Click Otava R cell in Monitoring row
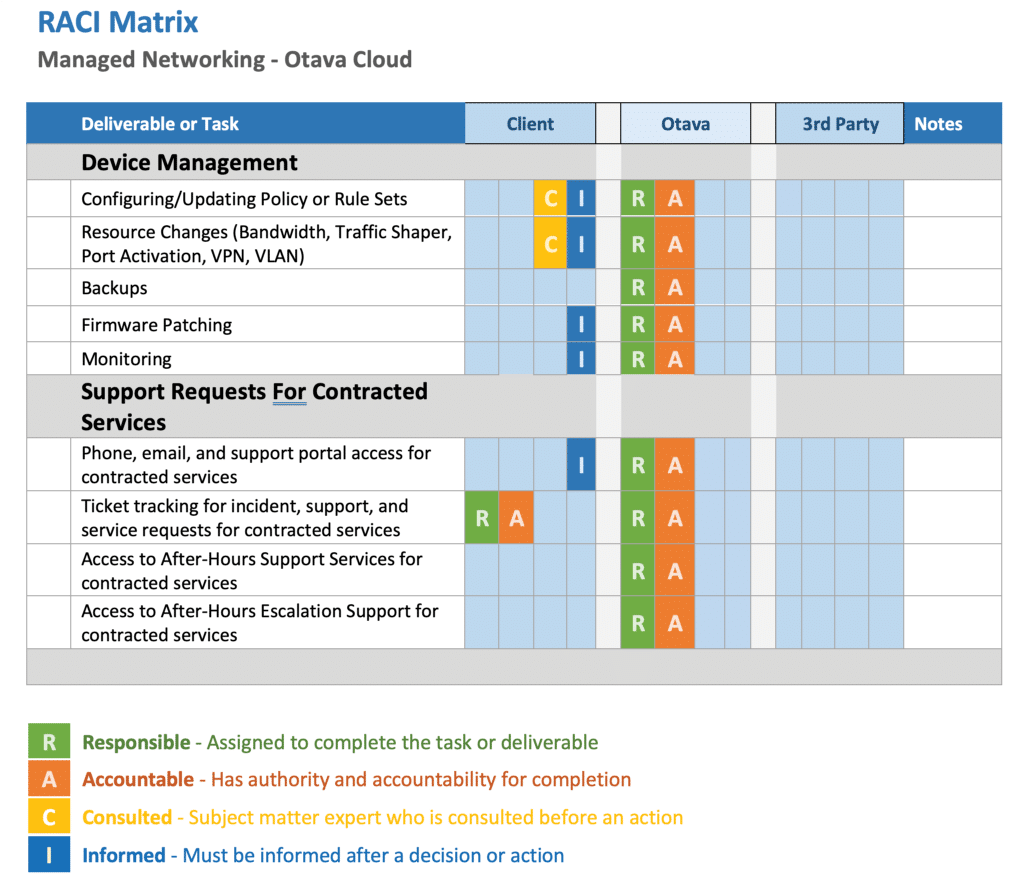This screenshot has width=1029, height=885. tap(637, 358)
